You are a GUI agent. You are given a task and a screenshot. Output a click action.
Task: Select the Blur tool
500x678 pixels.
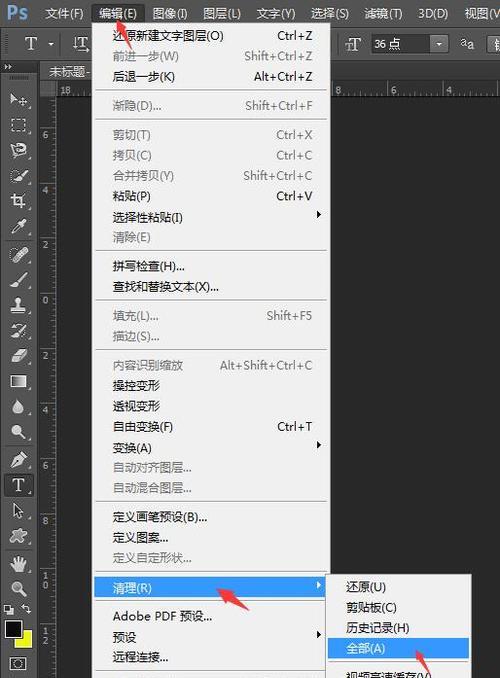tap(18, 407)
